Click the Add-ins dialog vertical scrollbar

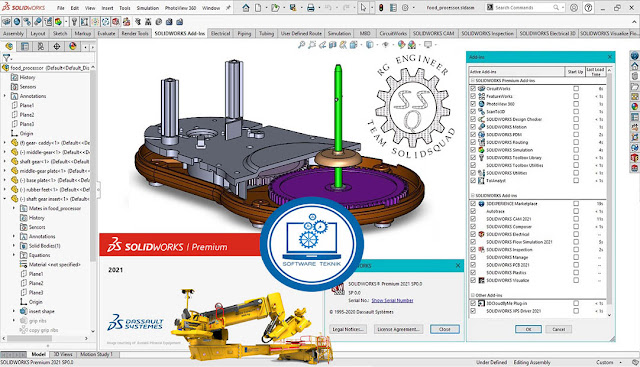coord(609,193)
